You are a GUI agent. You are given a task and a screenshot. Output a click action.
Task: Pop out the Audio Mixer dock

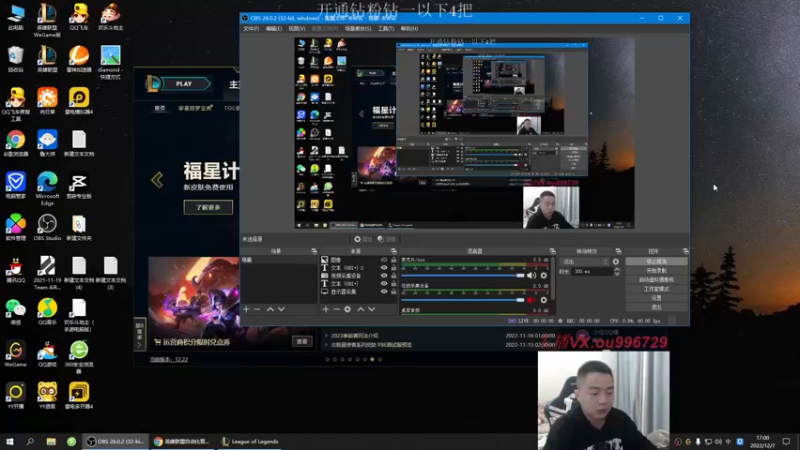click(x=553, y=251)
